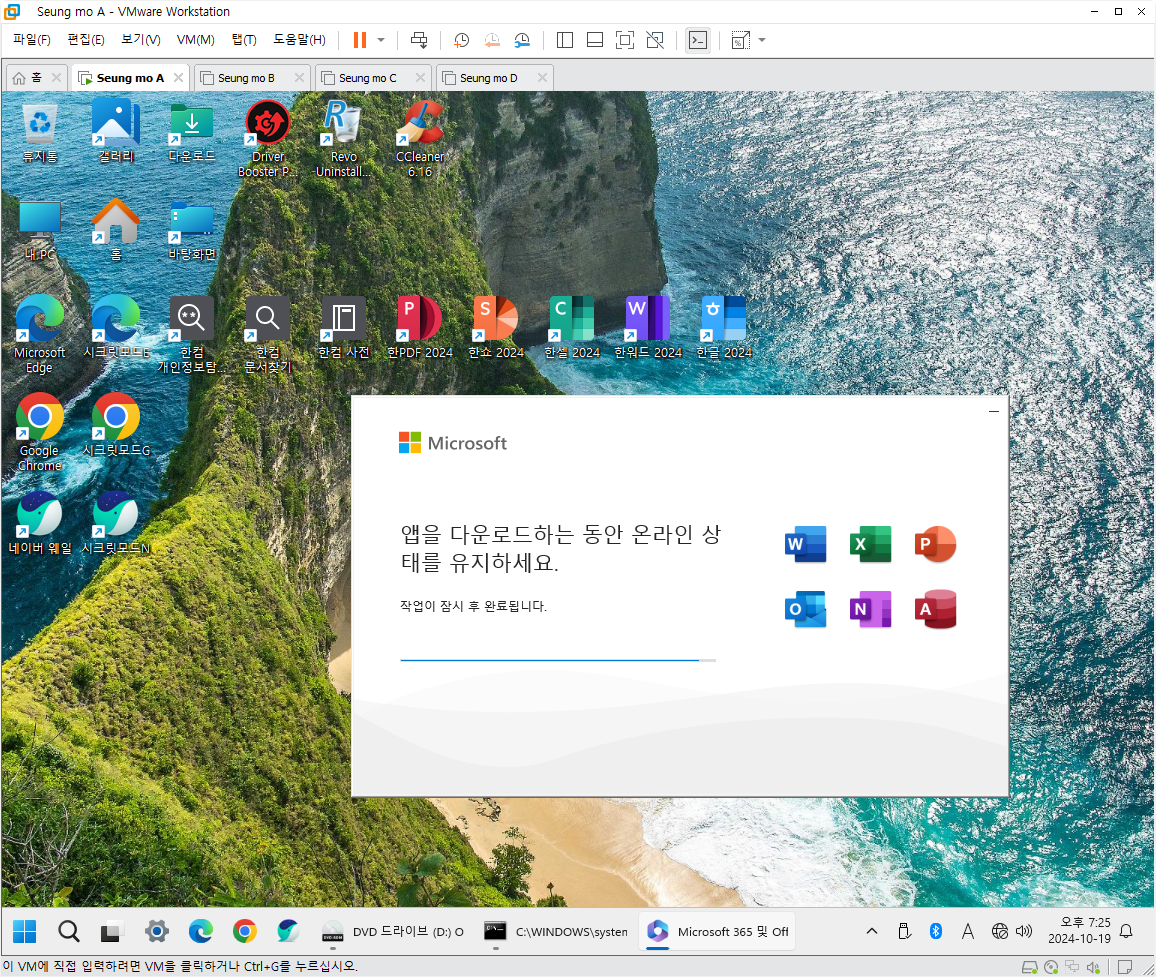
Task: Select the Revo Uninstaller shortcut
Action: coord(344,140)
